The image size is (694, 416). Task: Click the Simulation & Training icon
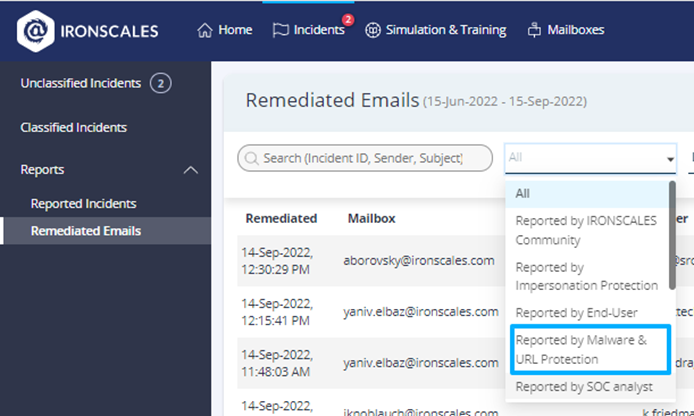coord(373,30)
